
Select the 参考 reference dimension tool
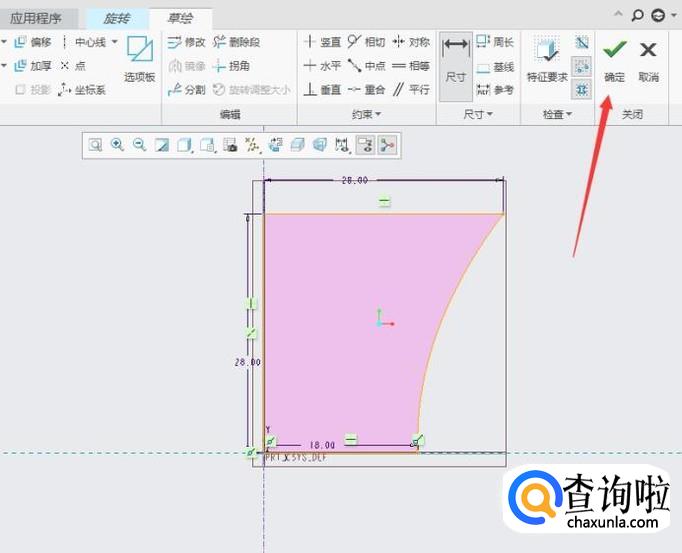(x=495, y=90)
